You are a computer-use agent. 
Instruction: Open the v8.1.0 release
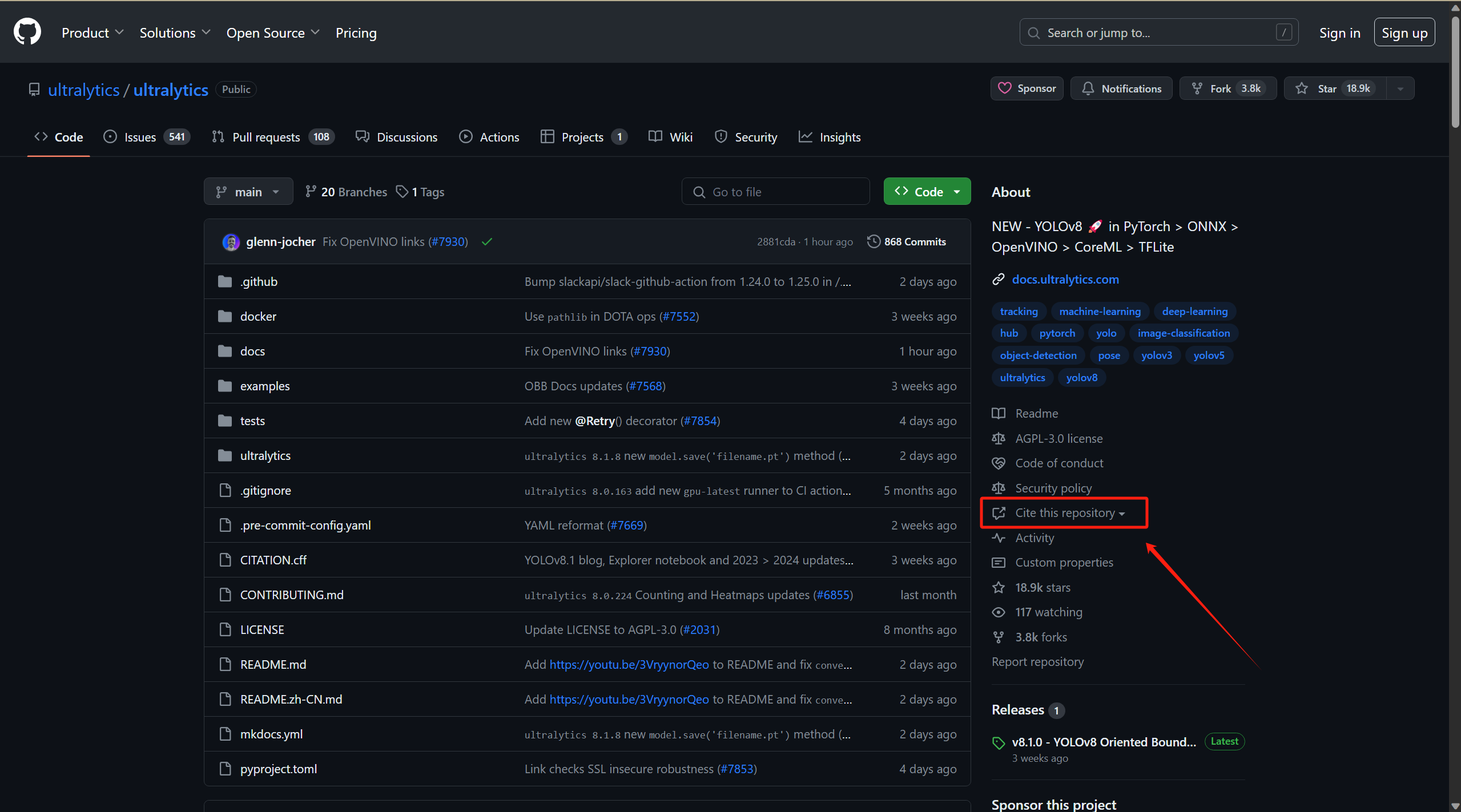click(x=1104, y=742)
